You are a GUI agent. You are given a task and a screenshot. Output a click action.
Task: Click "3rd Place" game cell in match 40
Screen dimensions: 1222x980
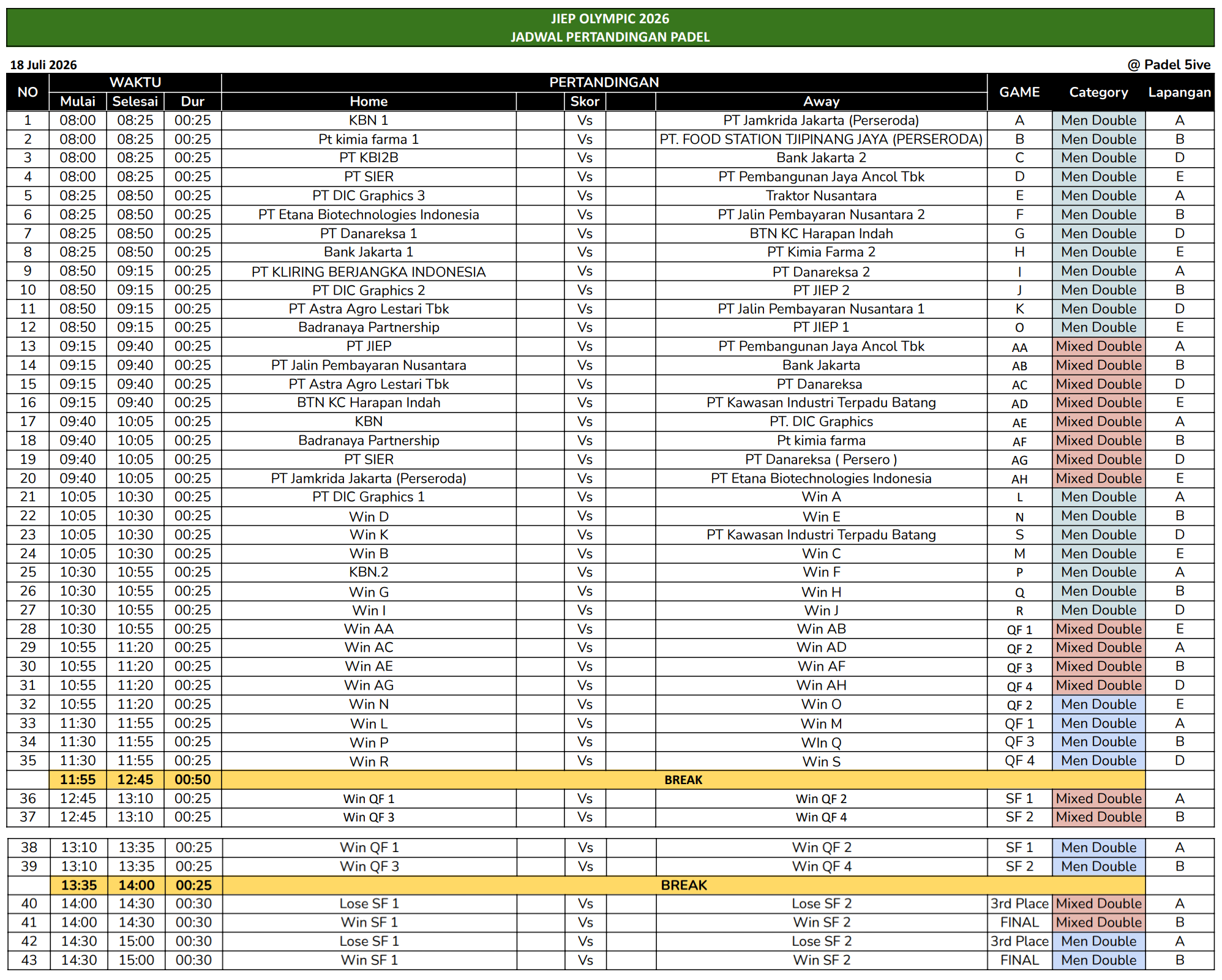click(1019, 903)
